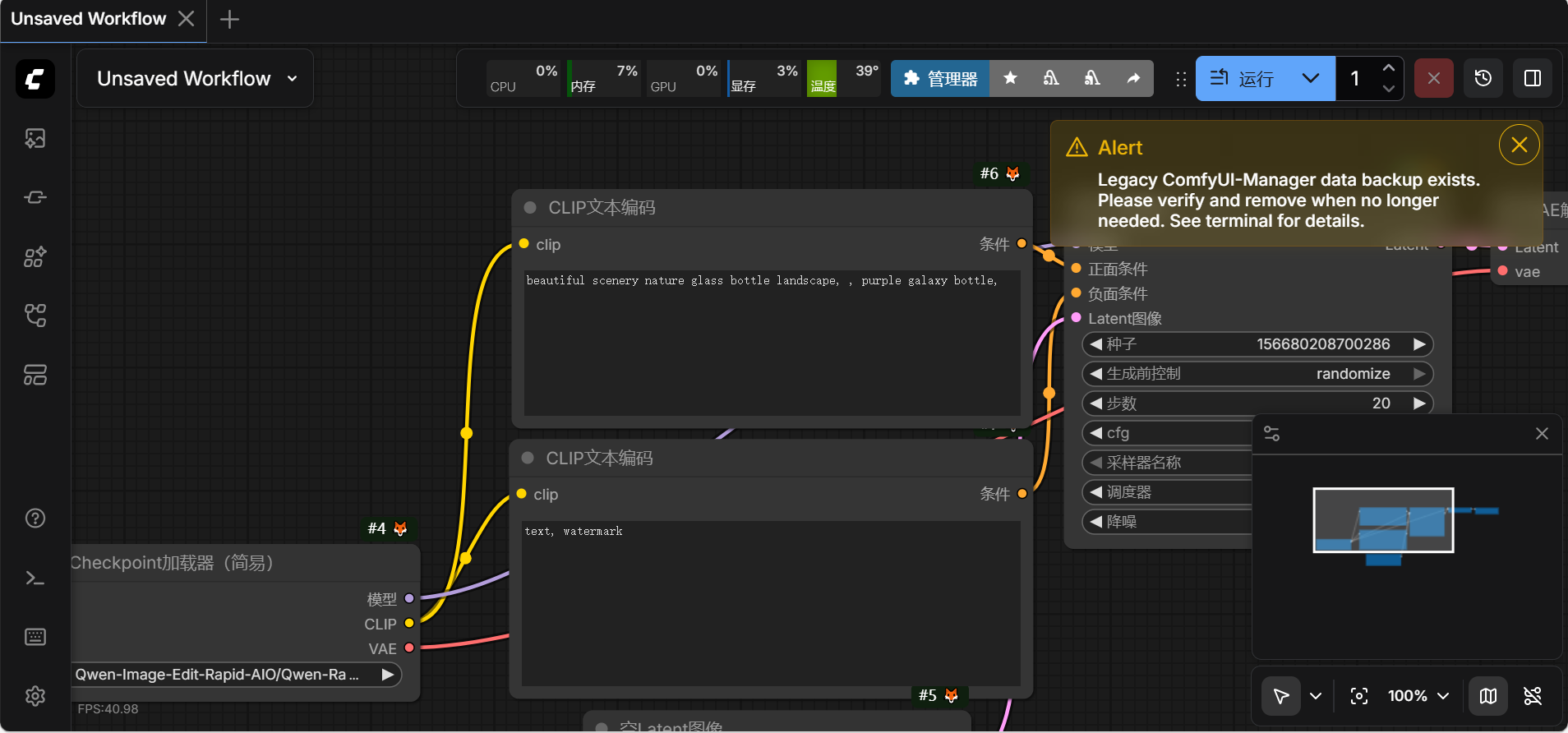The width and height of the screenshot is (1568, 733).
Task: Toggle the right side panel layout button
Action: (1533, 79)
